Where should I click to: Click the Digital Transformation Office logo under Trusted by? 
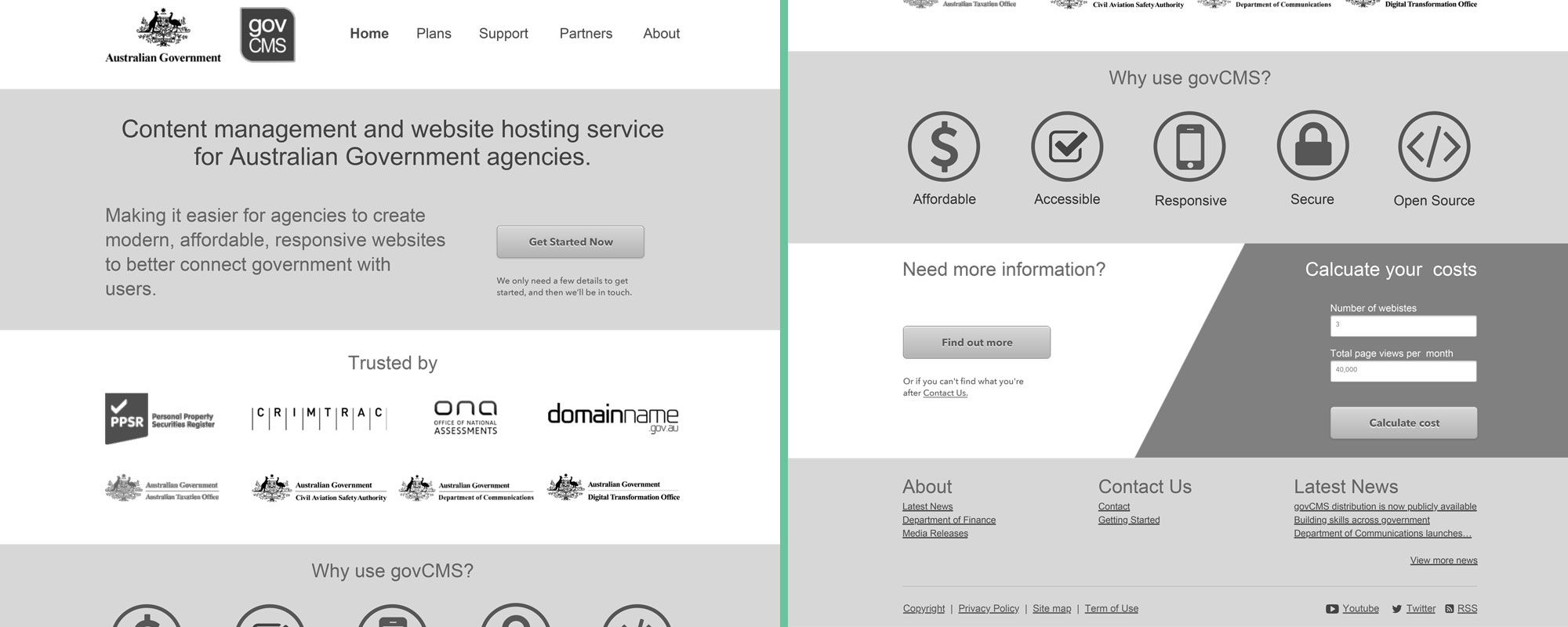click(613, 487)
